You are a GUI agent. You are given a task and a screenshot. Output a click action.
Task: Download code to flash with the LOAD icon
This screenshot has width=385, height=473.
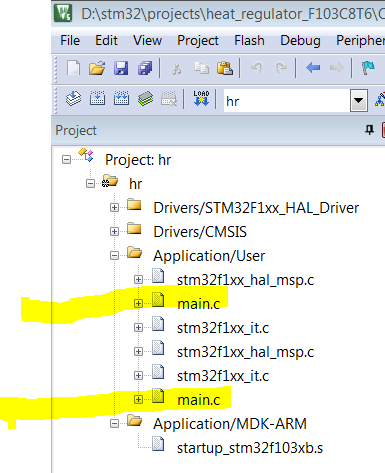201,99
